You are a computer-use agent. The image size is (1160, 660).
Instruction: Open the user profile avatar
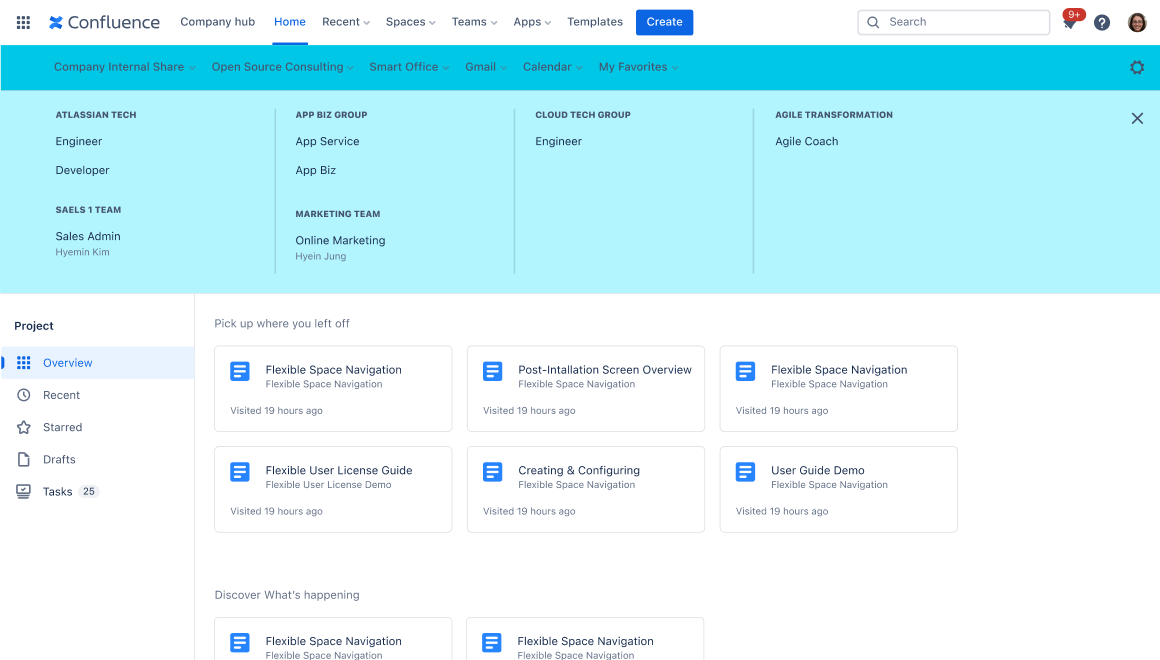click(x=1137, y=22)
